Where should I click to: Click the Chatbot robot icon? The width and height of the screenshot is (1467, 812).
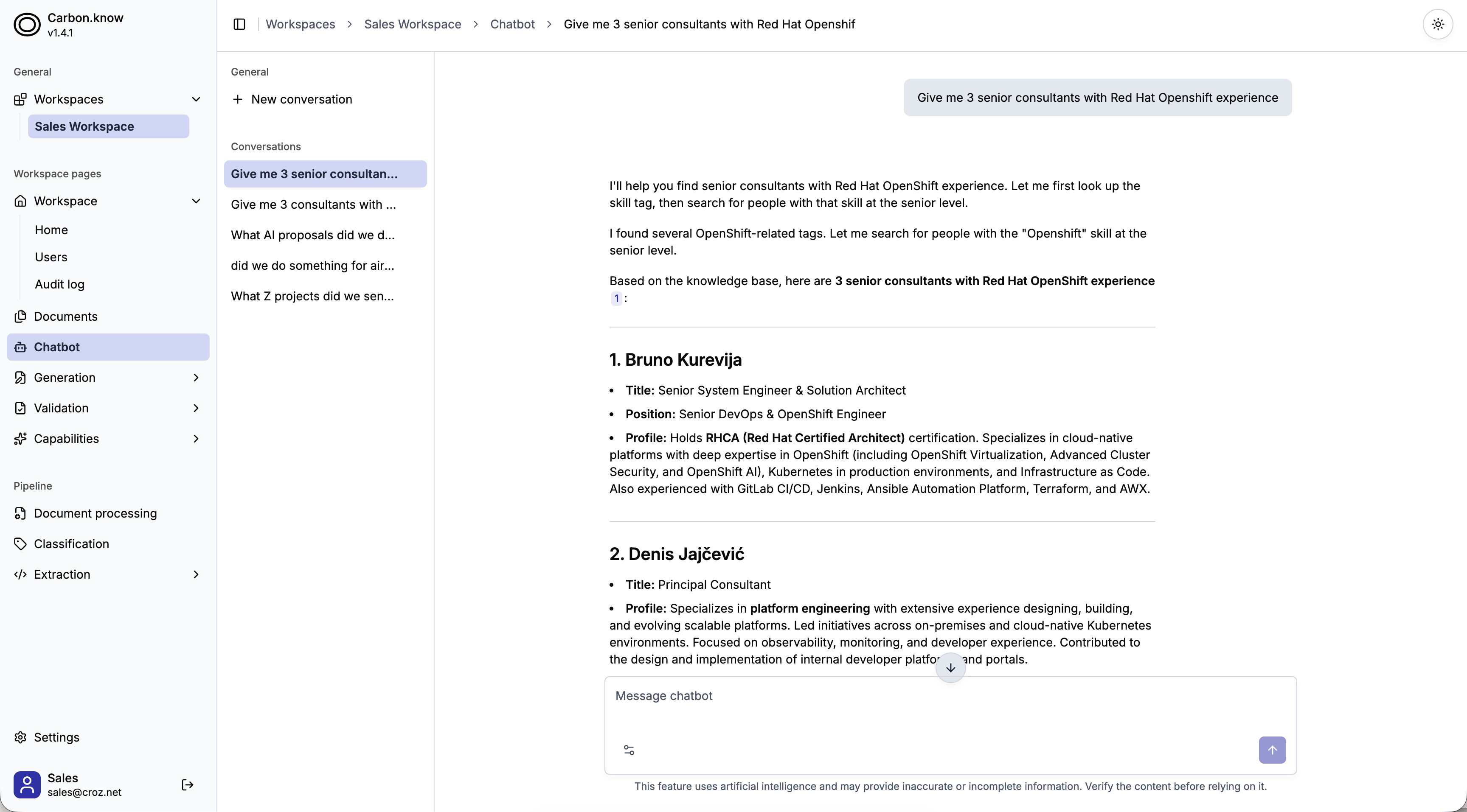click(20, 347)
